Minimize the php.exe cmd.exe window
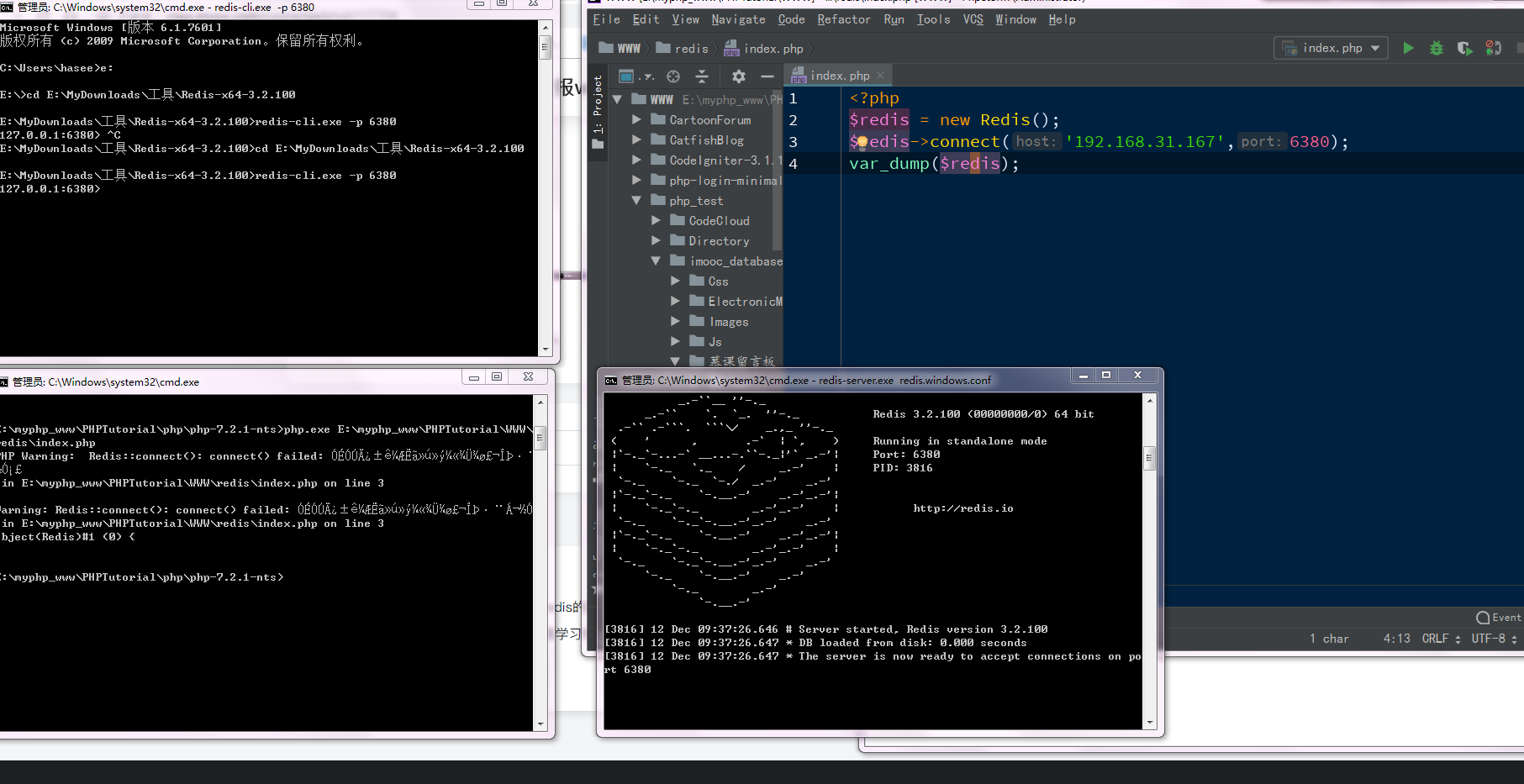This screenshot has height=784, width=1524. click(473, 376)
